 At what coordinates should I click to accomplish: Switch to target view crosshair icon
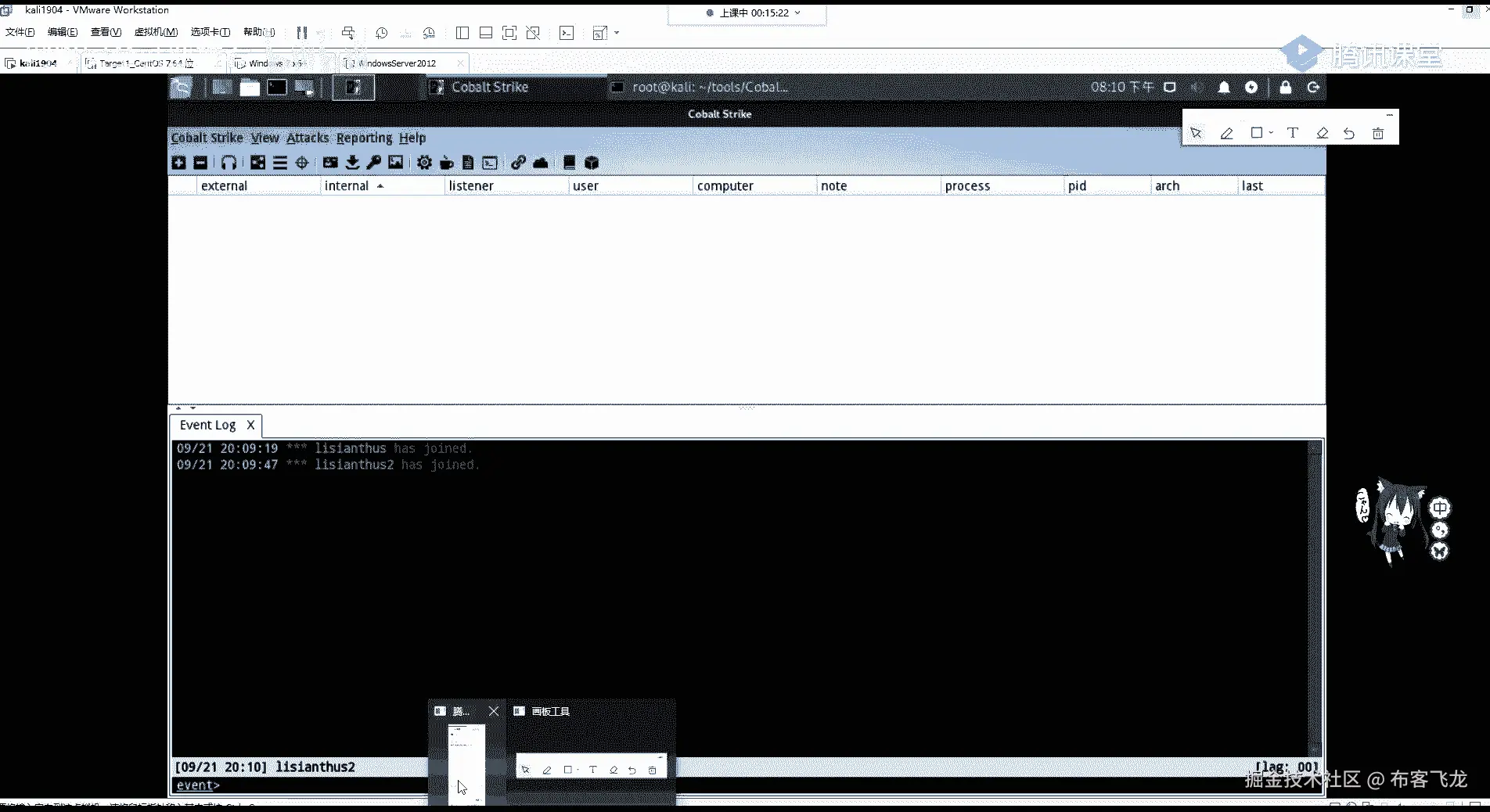(x=302, y=163)
